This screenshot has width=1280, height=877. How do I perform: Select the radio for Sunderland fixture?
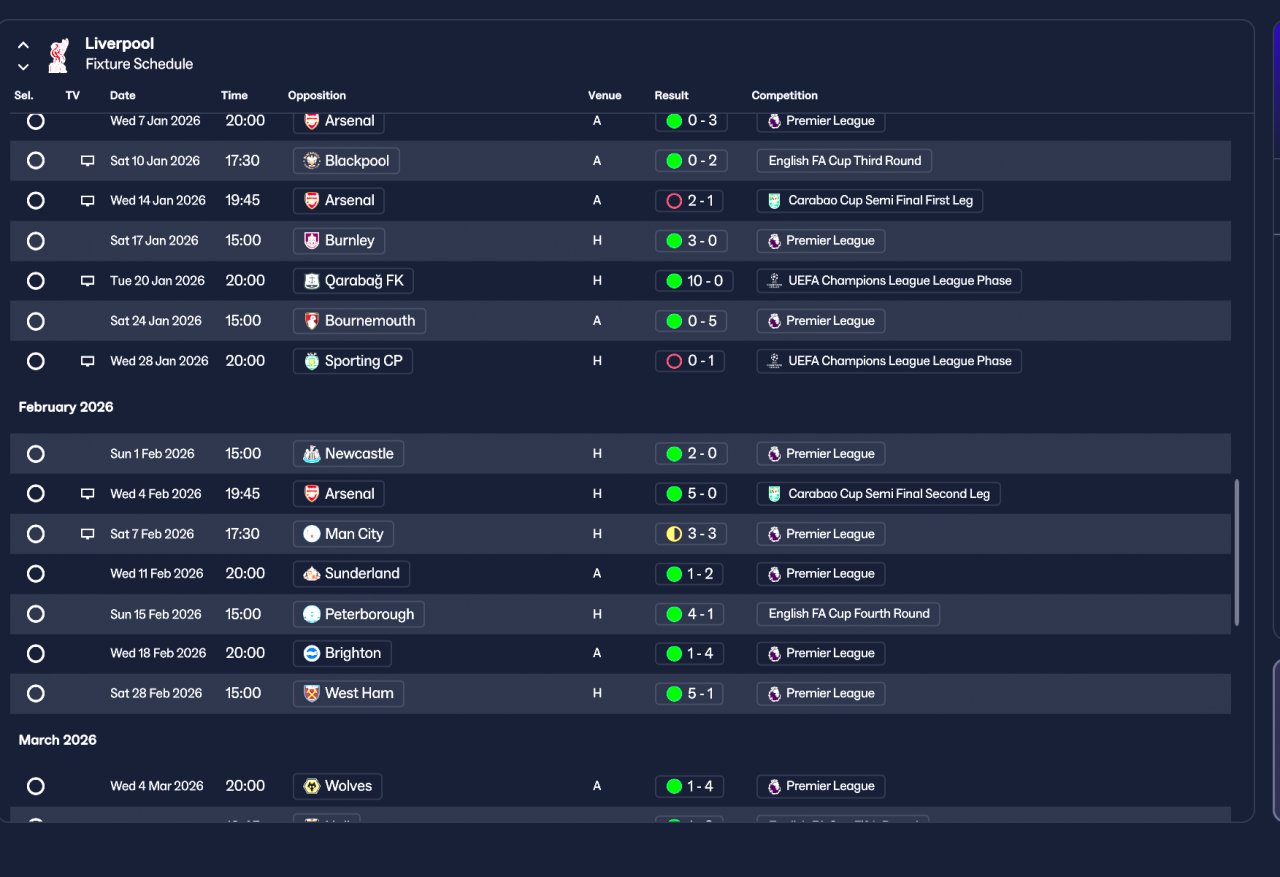pyautogui.click(x=36, y=574)
